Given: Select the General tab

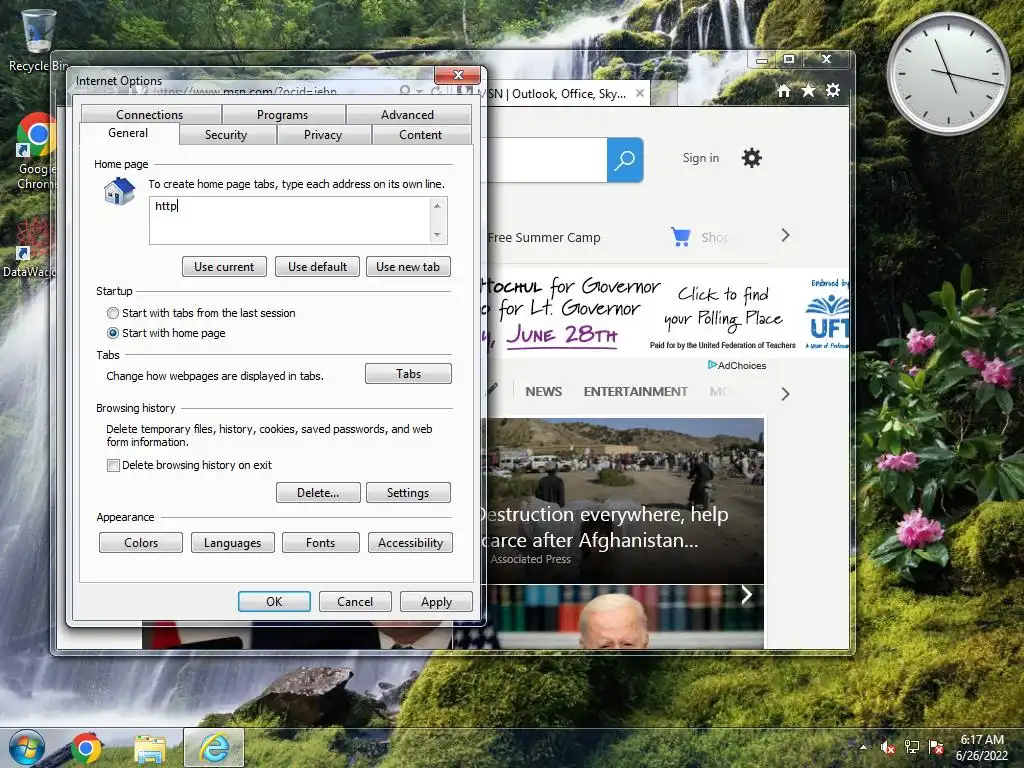Looking at the screenshot, I should [x=128, y=133].
